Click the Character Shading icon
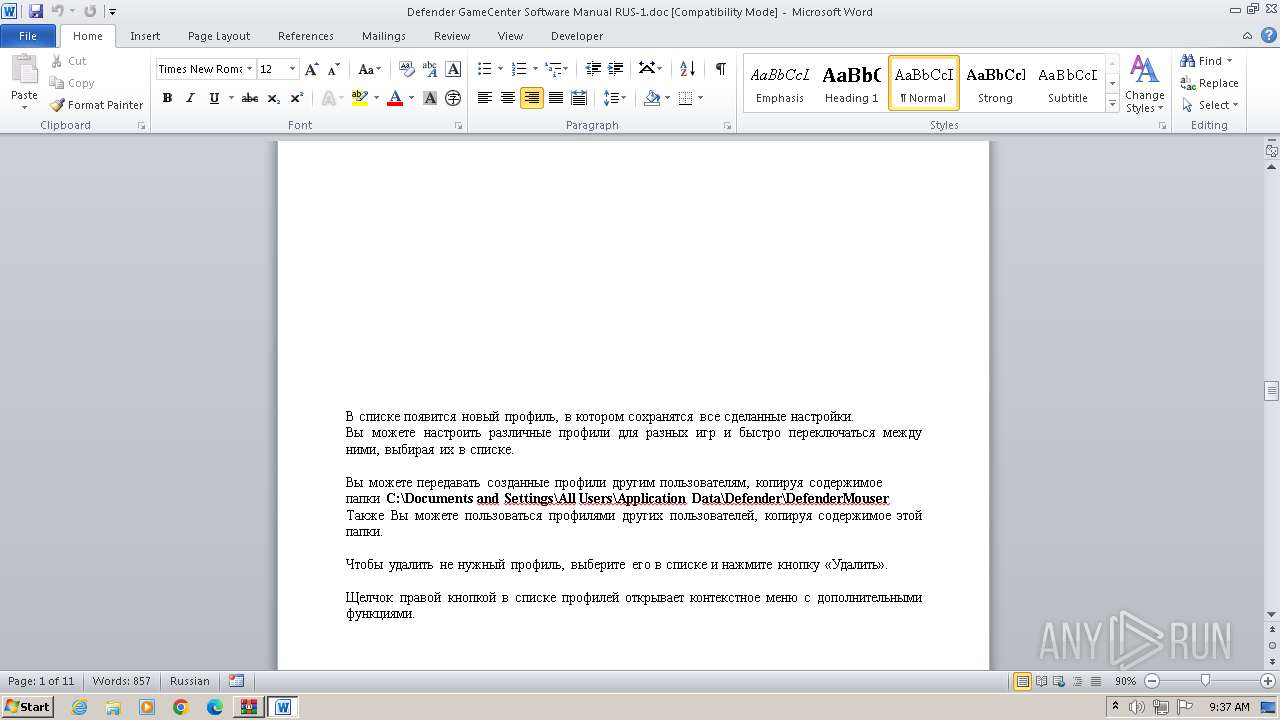Image resolution: width=1280 pixels, height=720 pixels. 430,98
